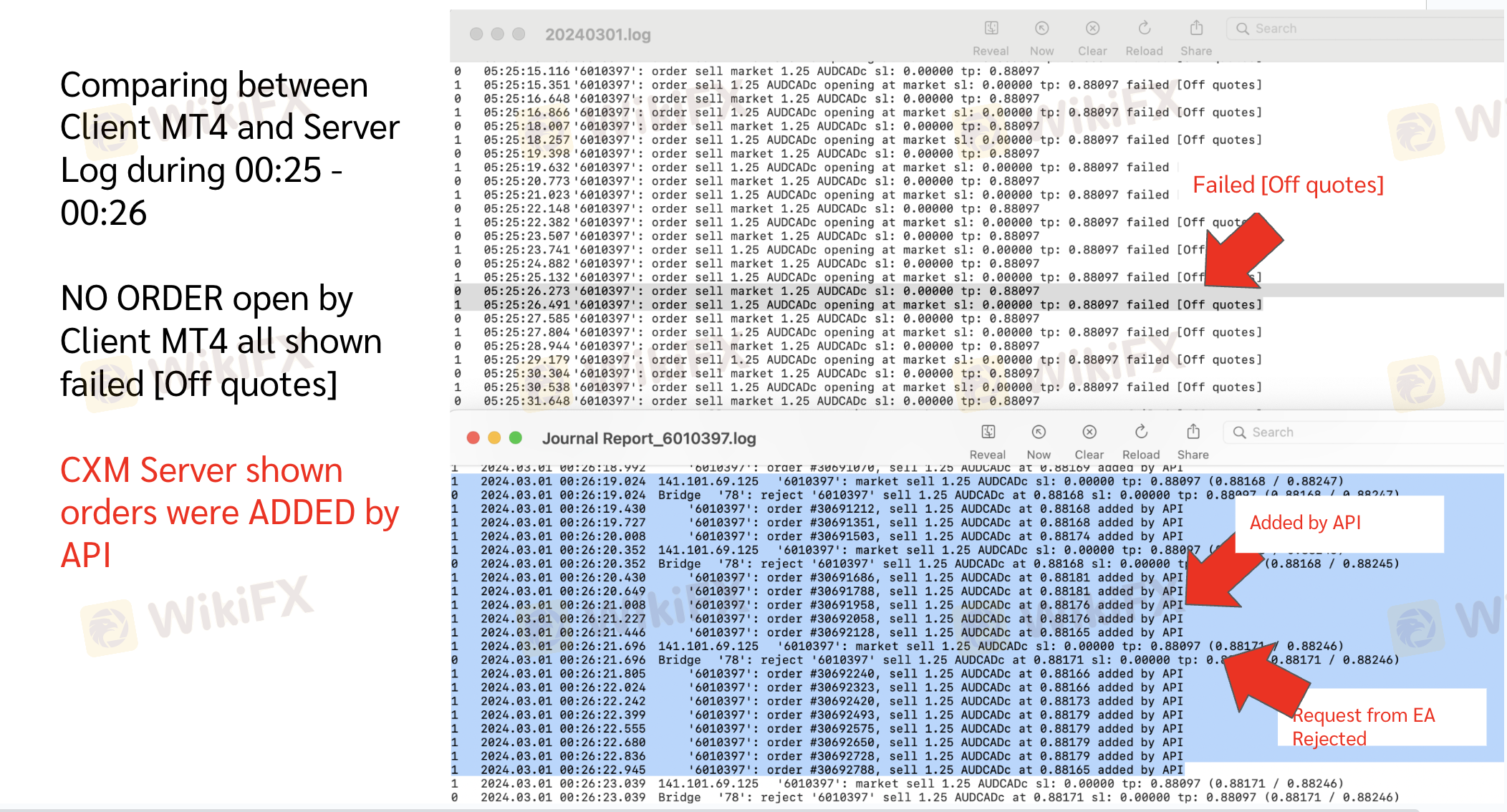Minimize the Journal Report_6010397.log window
The image size is (1507, 812).
pyautogui.click(x=494, y=438)
